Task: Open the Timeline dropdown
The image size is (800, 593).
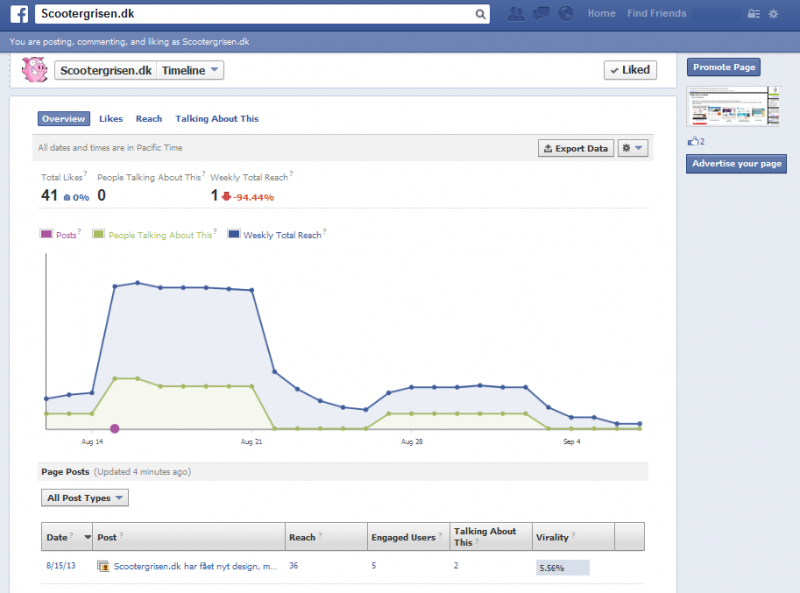Action: coord(190,70)
